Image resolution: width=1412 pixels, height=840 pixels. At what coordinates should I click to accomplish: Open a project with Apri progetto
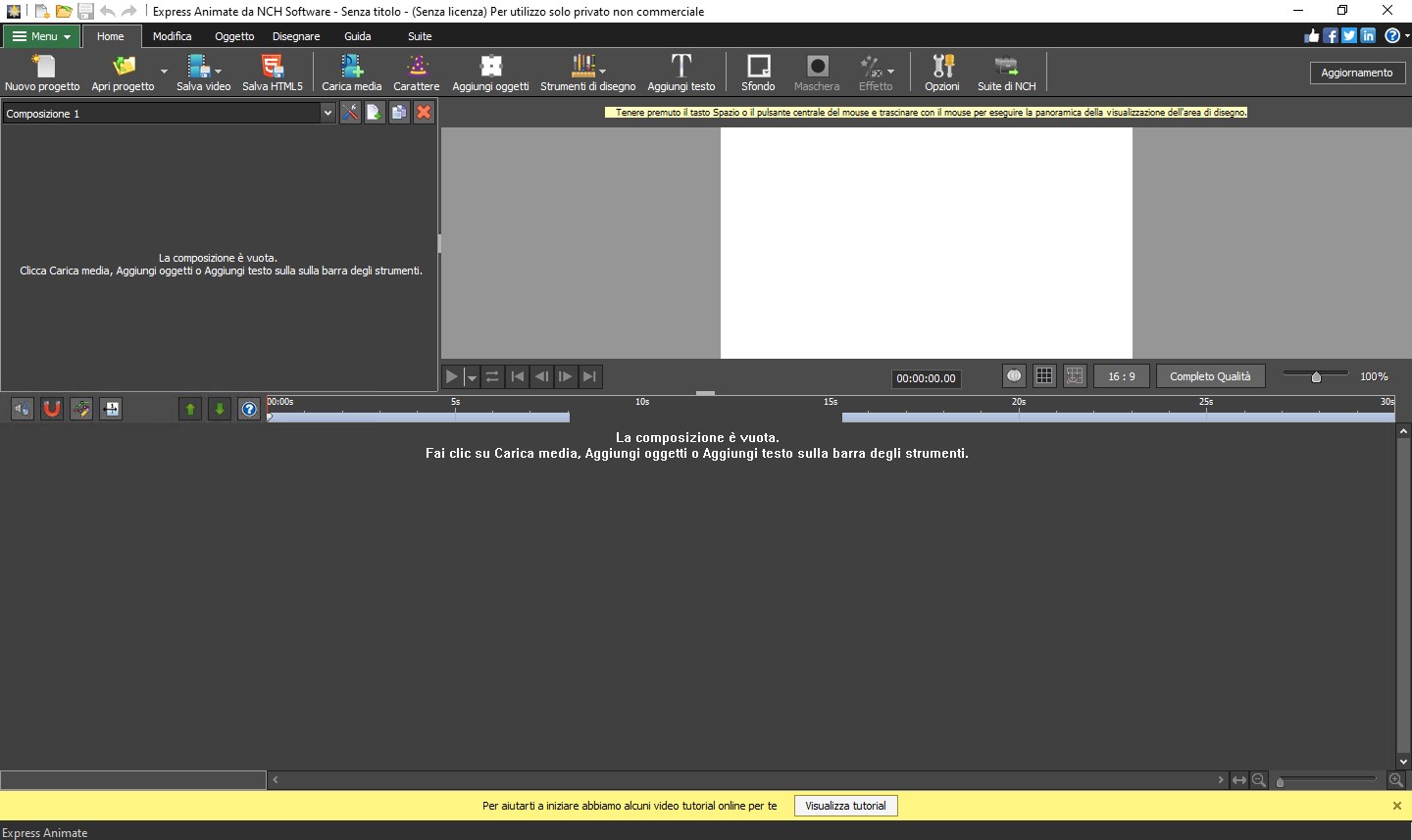(123, 74)
